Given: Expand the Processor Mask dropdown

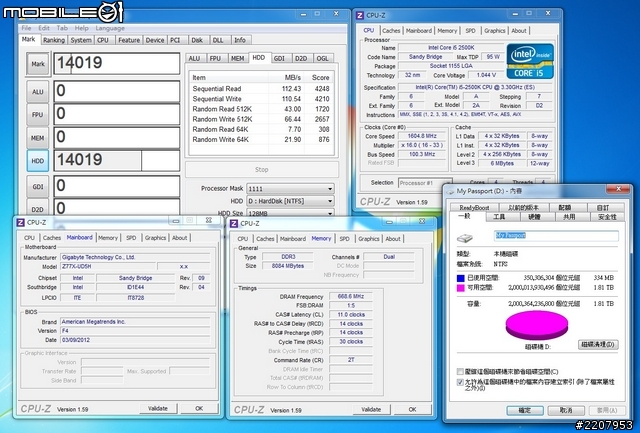Looking at the screenshot, I should tap(330, 189).
